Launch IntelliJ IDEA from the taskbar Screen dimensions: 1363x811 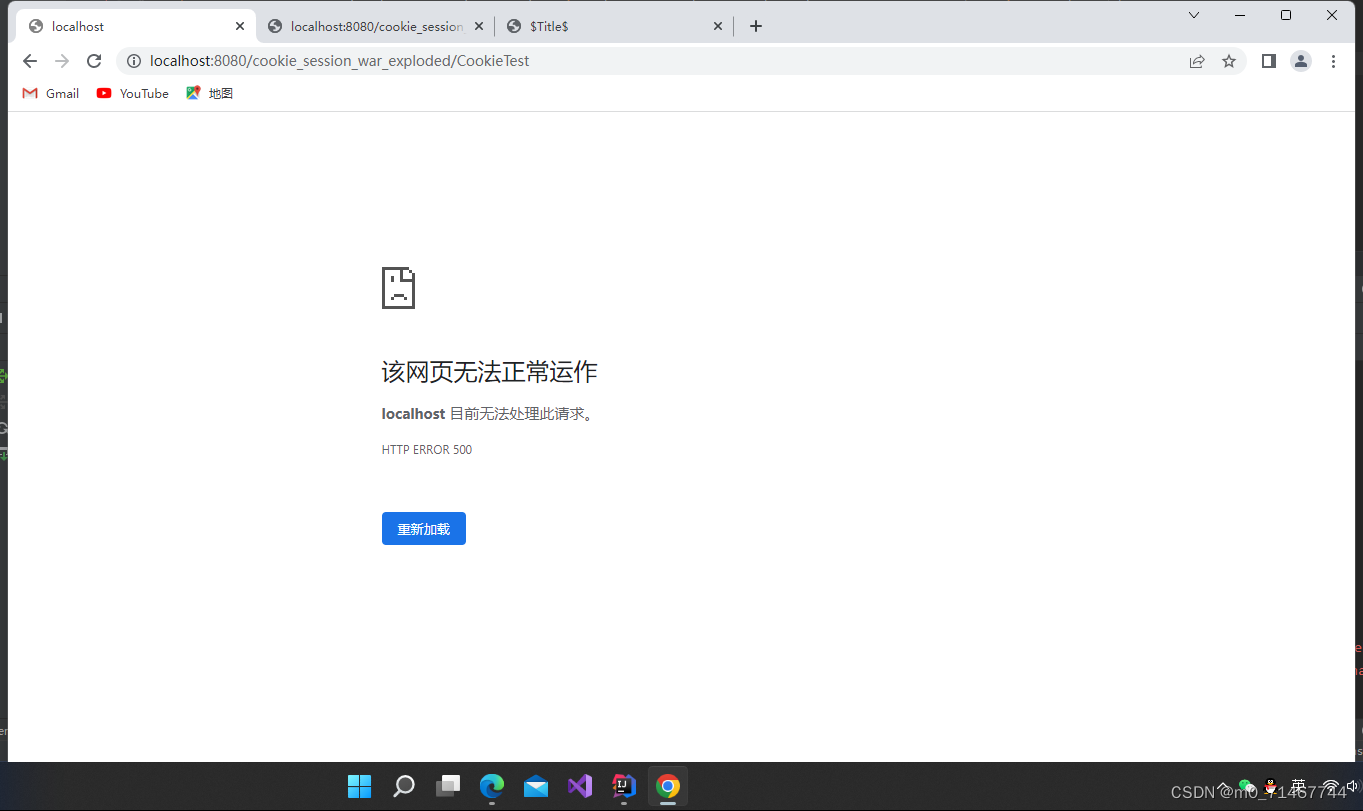(623, 787)
